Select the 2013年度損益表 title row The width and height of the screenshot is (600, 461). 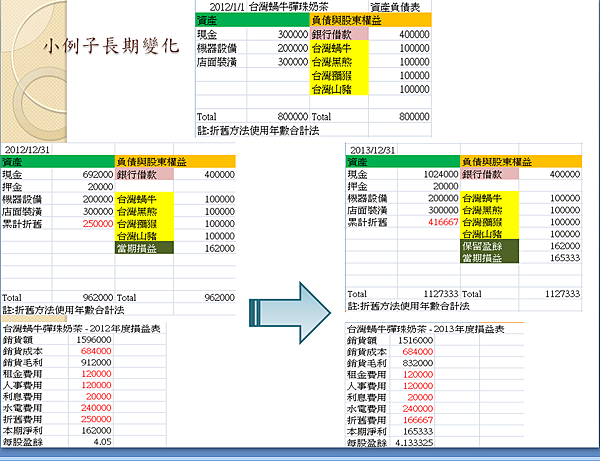tap(426, 329)
